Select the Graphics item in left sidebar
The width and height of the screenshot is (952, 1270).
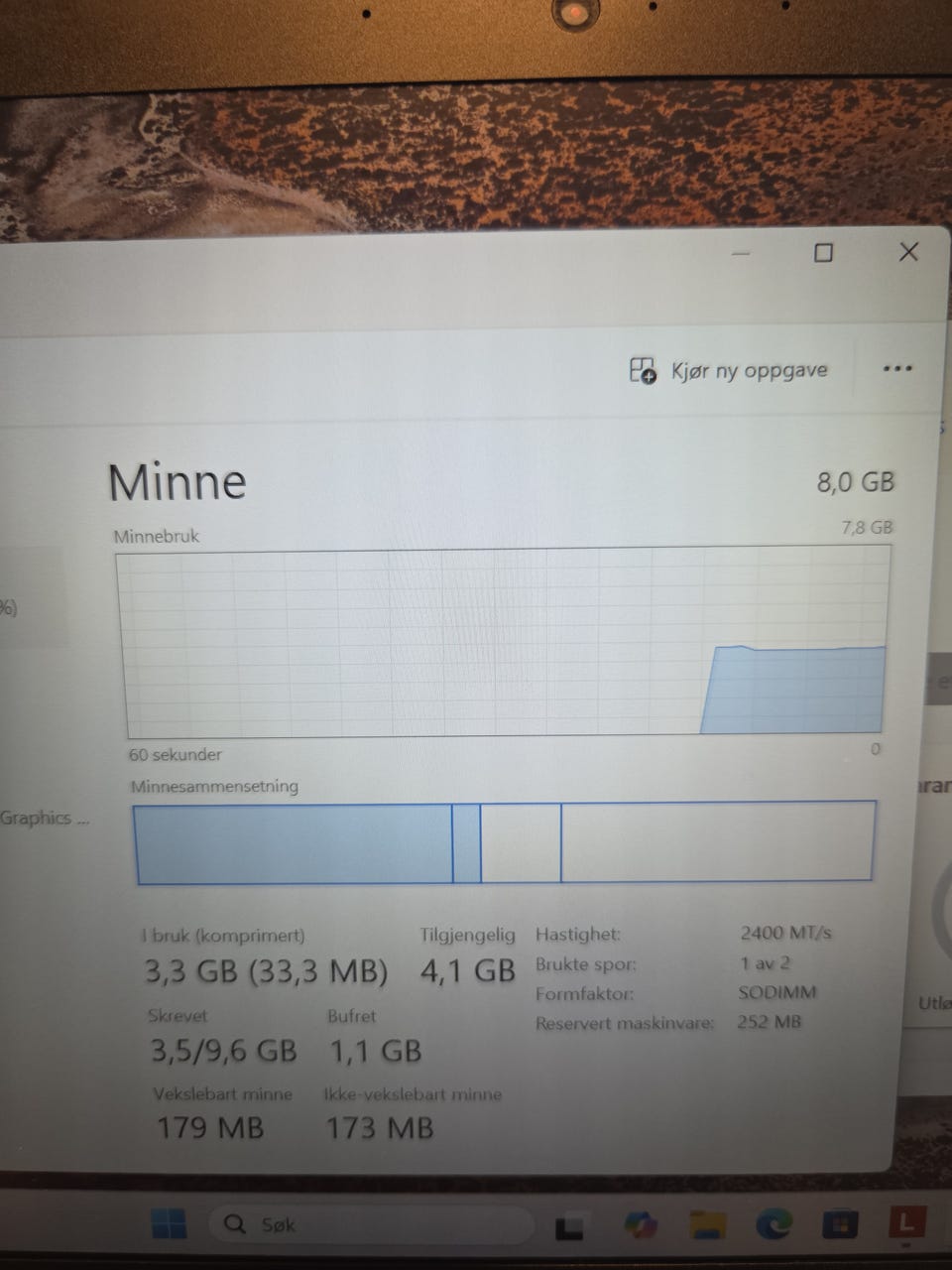pos(45,819)
